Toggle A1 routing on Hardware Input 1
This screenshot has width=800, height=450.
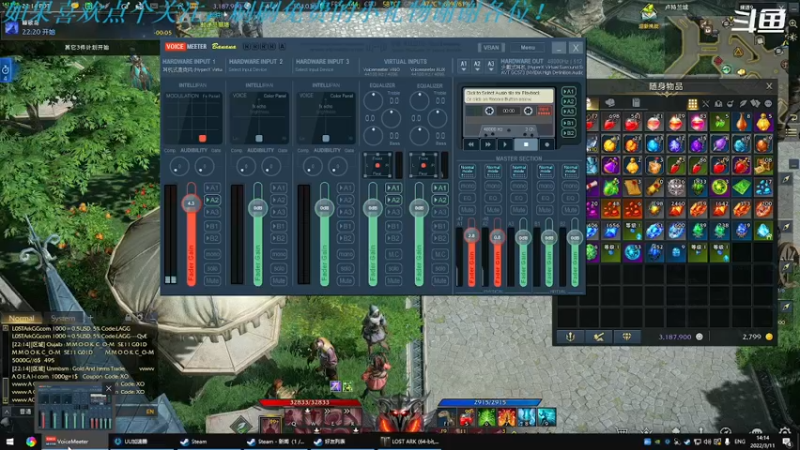pos(212,188)
